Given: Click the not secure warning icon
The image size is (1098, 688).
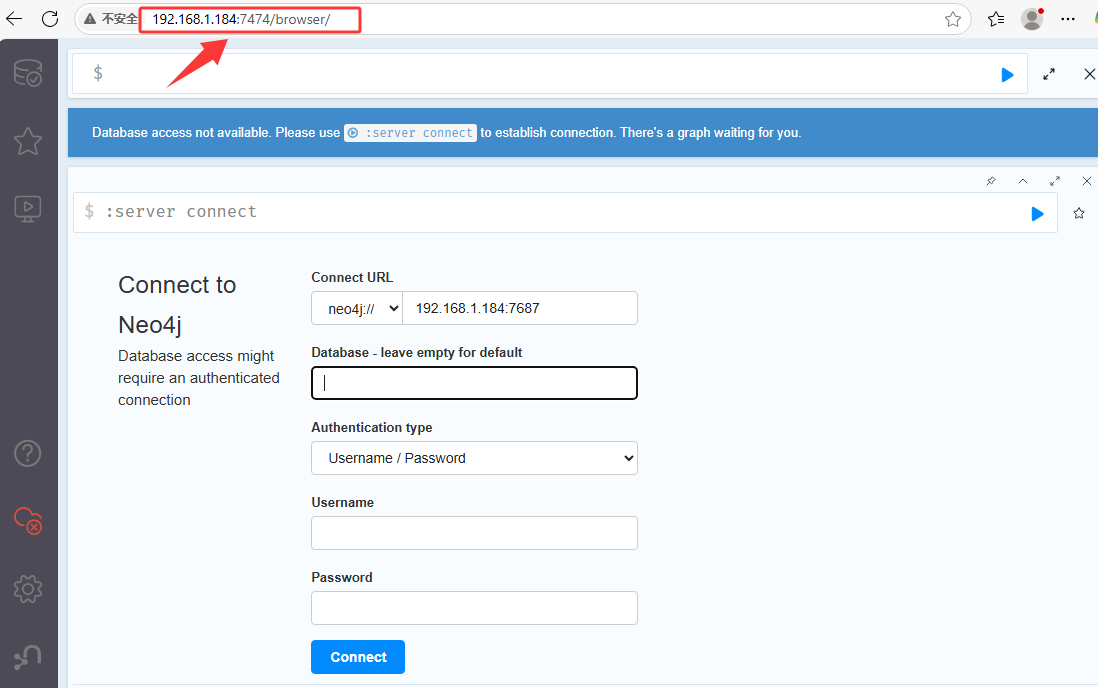Looking at the screenshot, I should [x=90, y=19].
